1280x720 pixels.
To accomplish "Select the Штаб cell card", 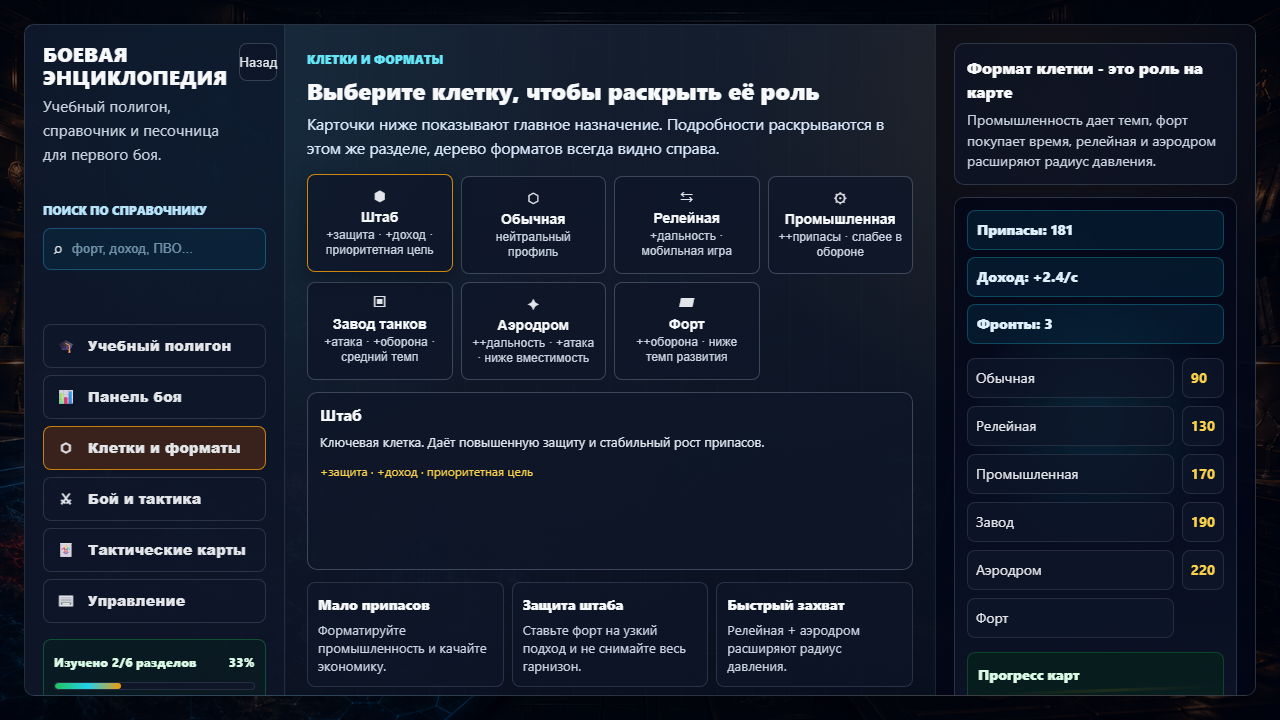I will (380, 223).
